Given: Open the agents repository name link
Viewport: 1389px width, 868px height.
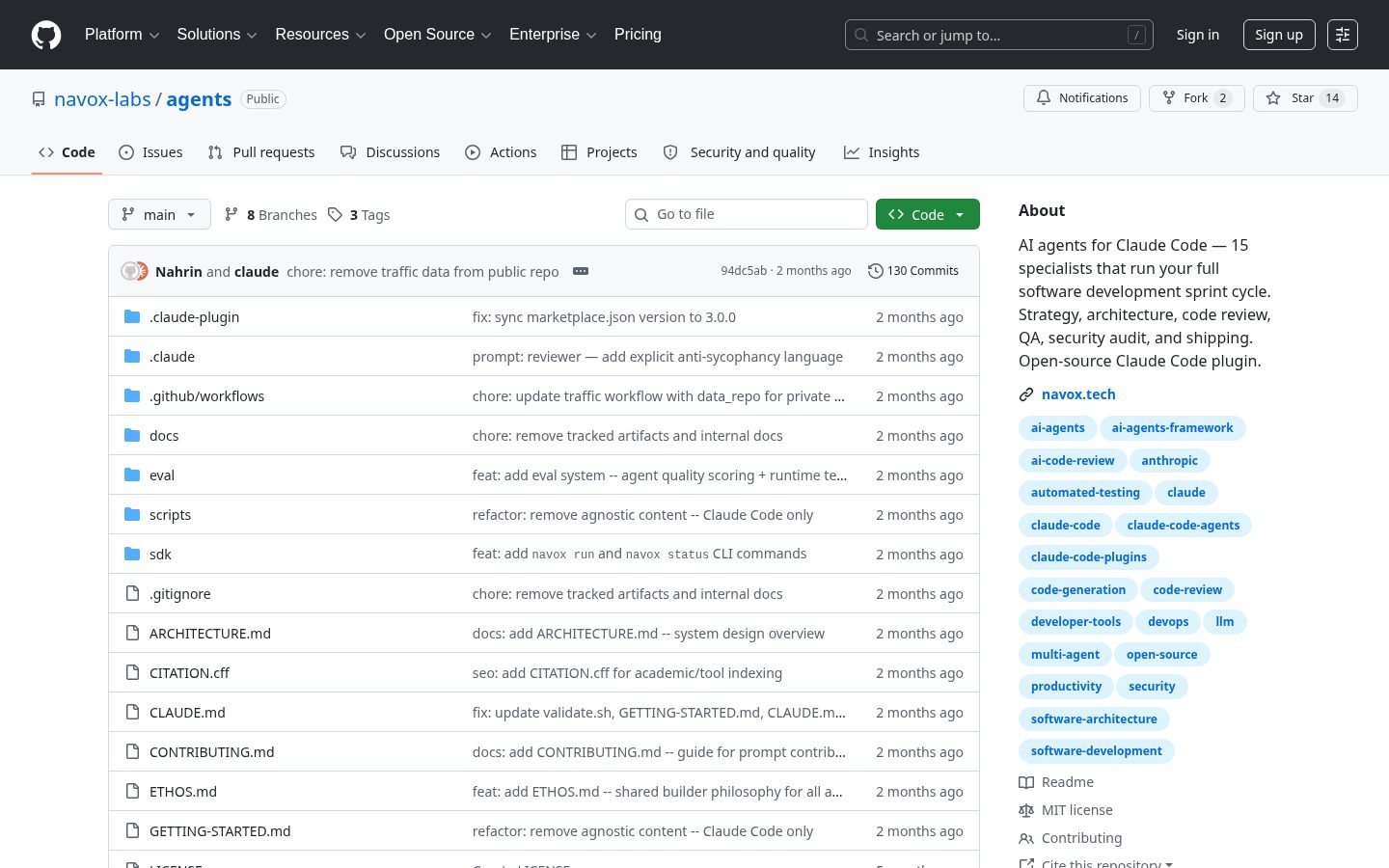Looking at the screenshot, I should pos(199,99).
